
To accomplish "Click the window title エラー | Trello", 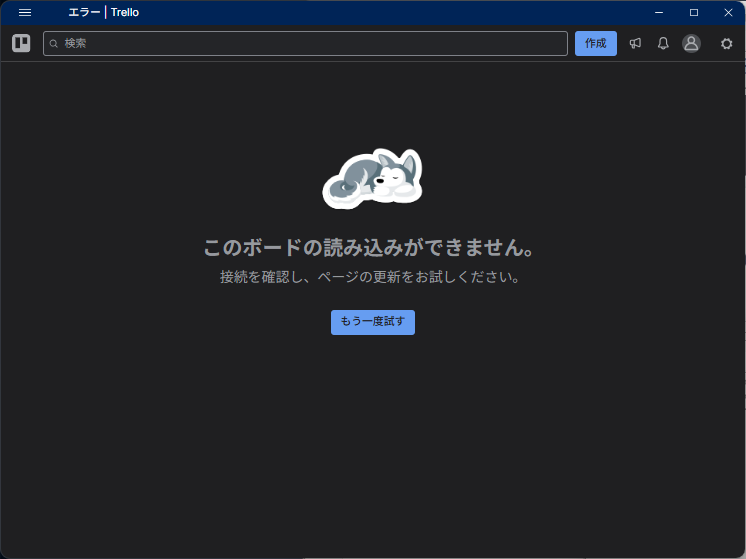I will (104, 12).
